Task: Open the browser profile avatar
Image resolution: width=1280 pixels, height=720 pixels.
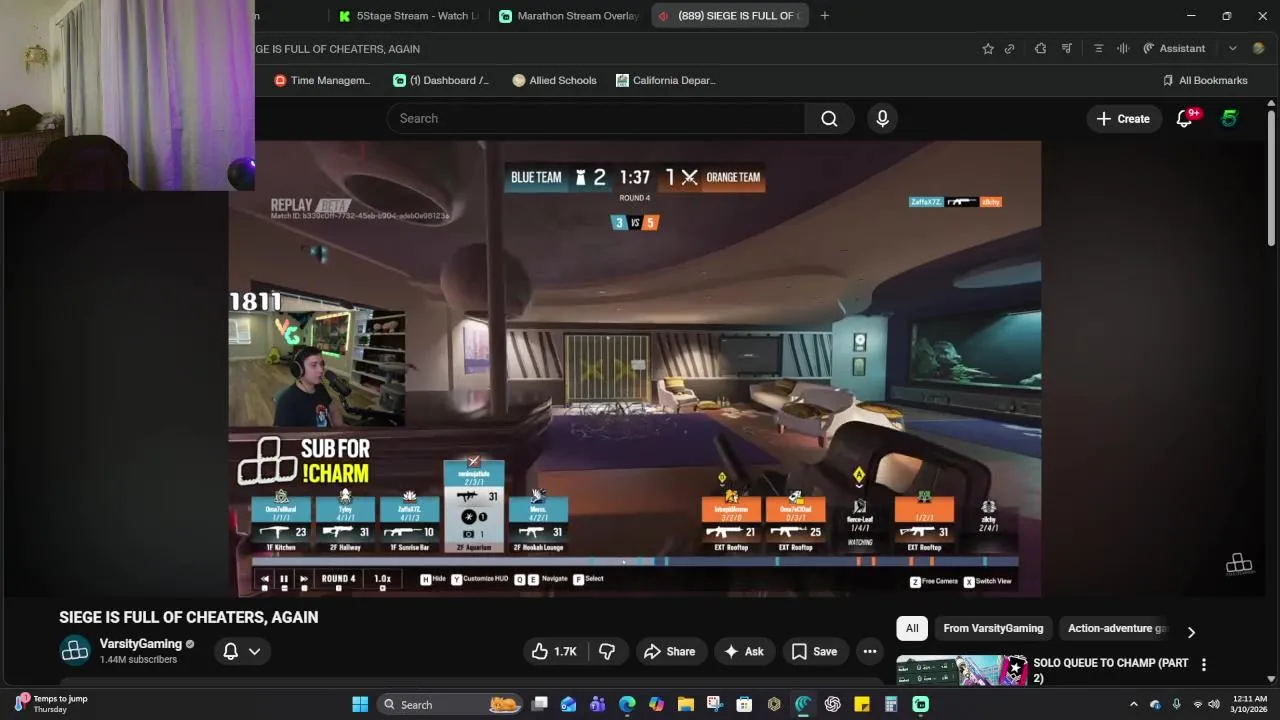Action: (1259, 48)
